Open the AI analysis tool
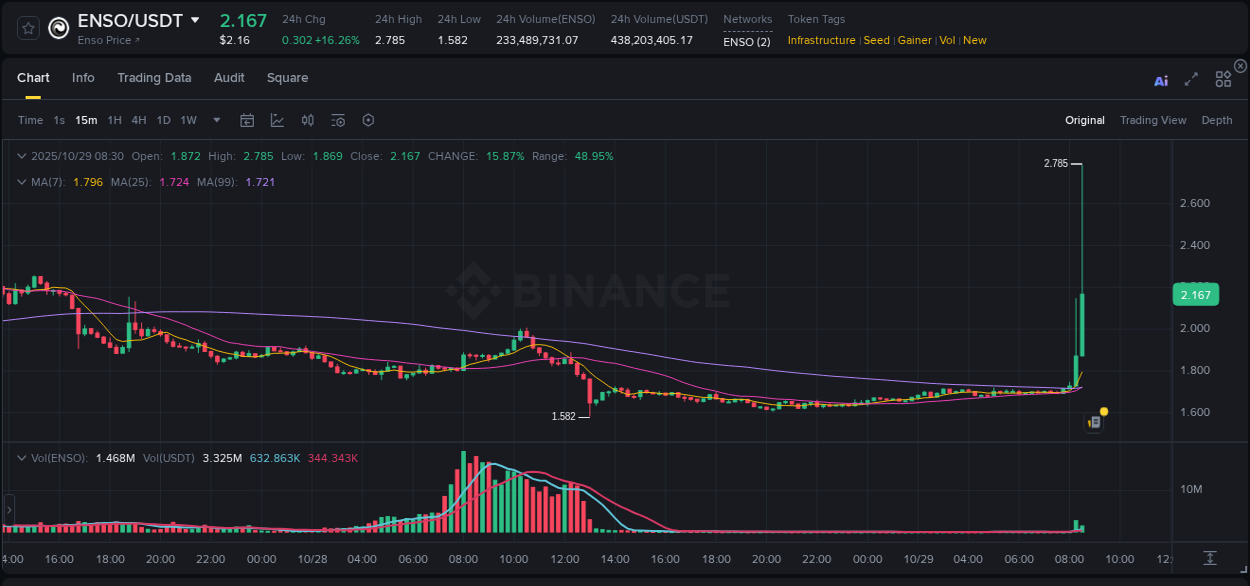1250x586 pixels. pos(1161,80)
